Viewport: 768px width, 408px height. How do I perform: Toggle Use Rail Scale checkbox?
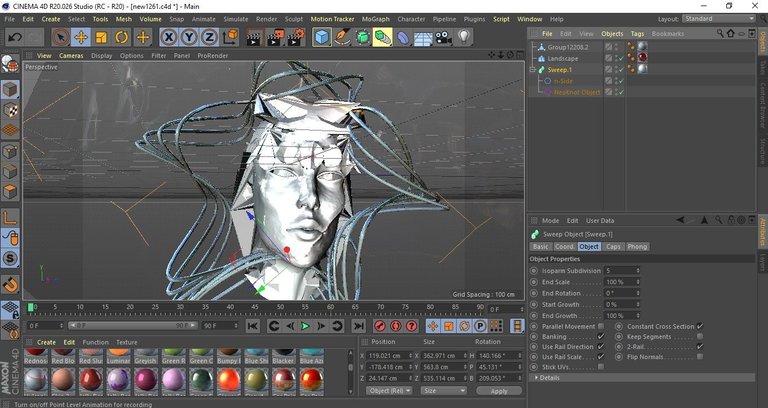pos(601,357)
